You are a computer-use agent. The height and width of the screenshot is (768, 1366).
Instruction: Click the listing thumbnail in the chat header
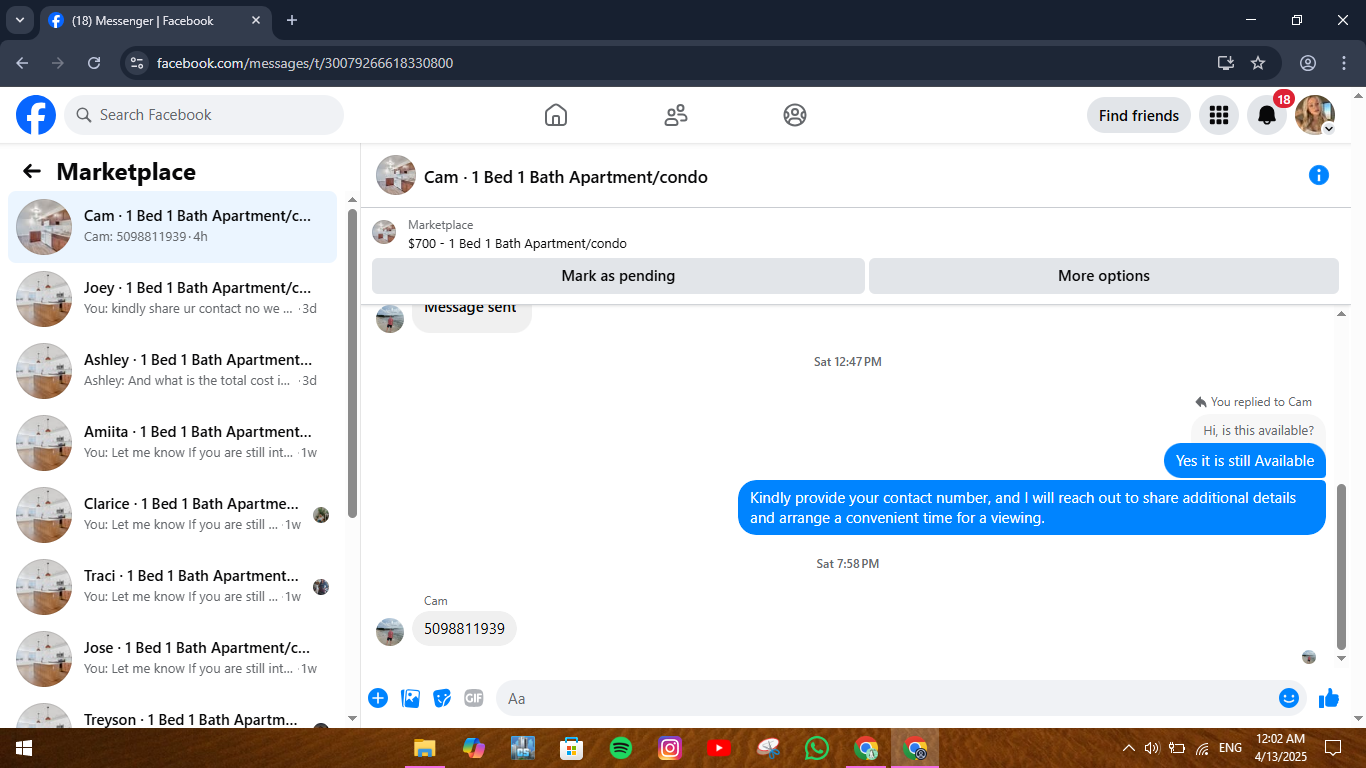coord(396,175)
